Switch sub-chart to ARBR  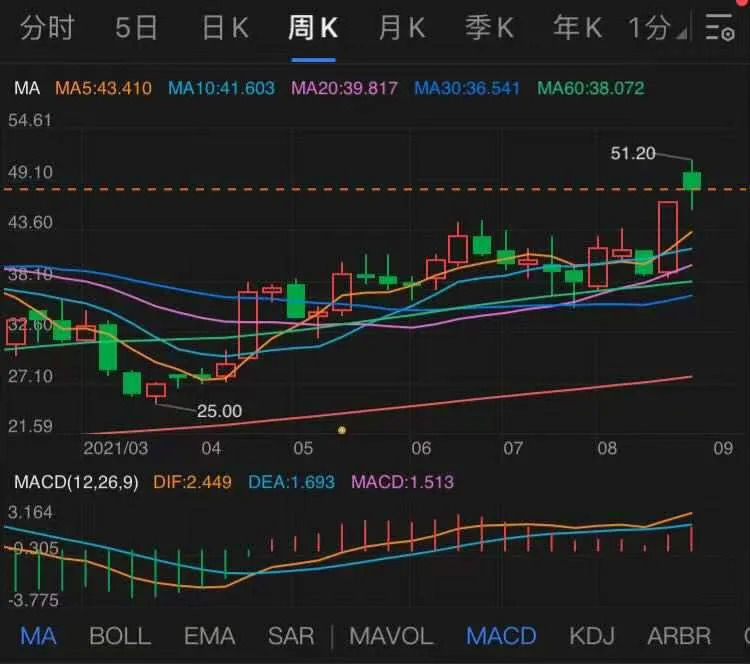point(679,636)
